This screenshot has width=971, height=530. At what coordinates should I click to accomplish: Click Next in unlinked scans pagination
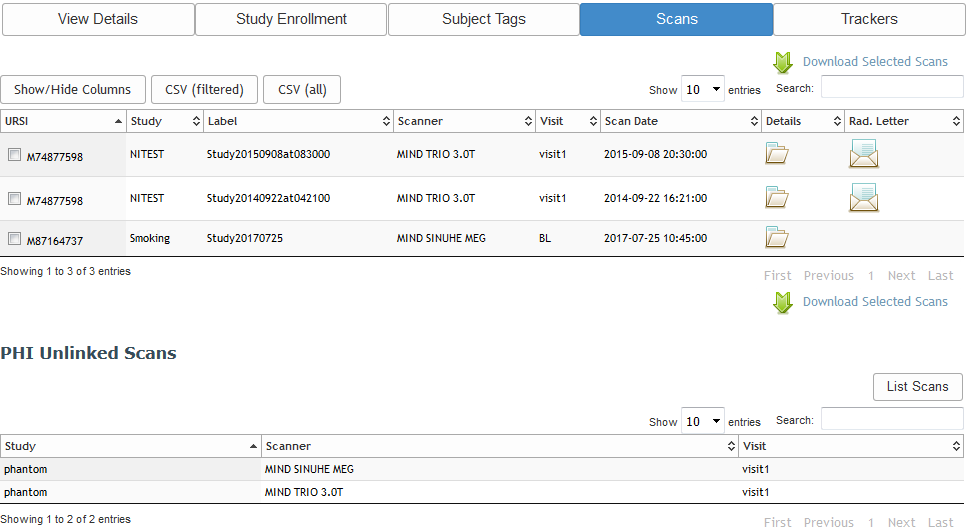pyautogui.click(x=901, y=523)
